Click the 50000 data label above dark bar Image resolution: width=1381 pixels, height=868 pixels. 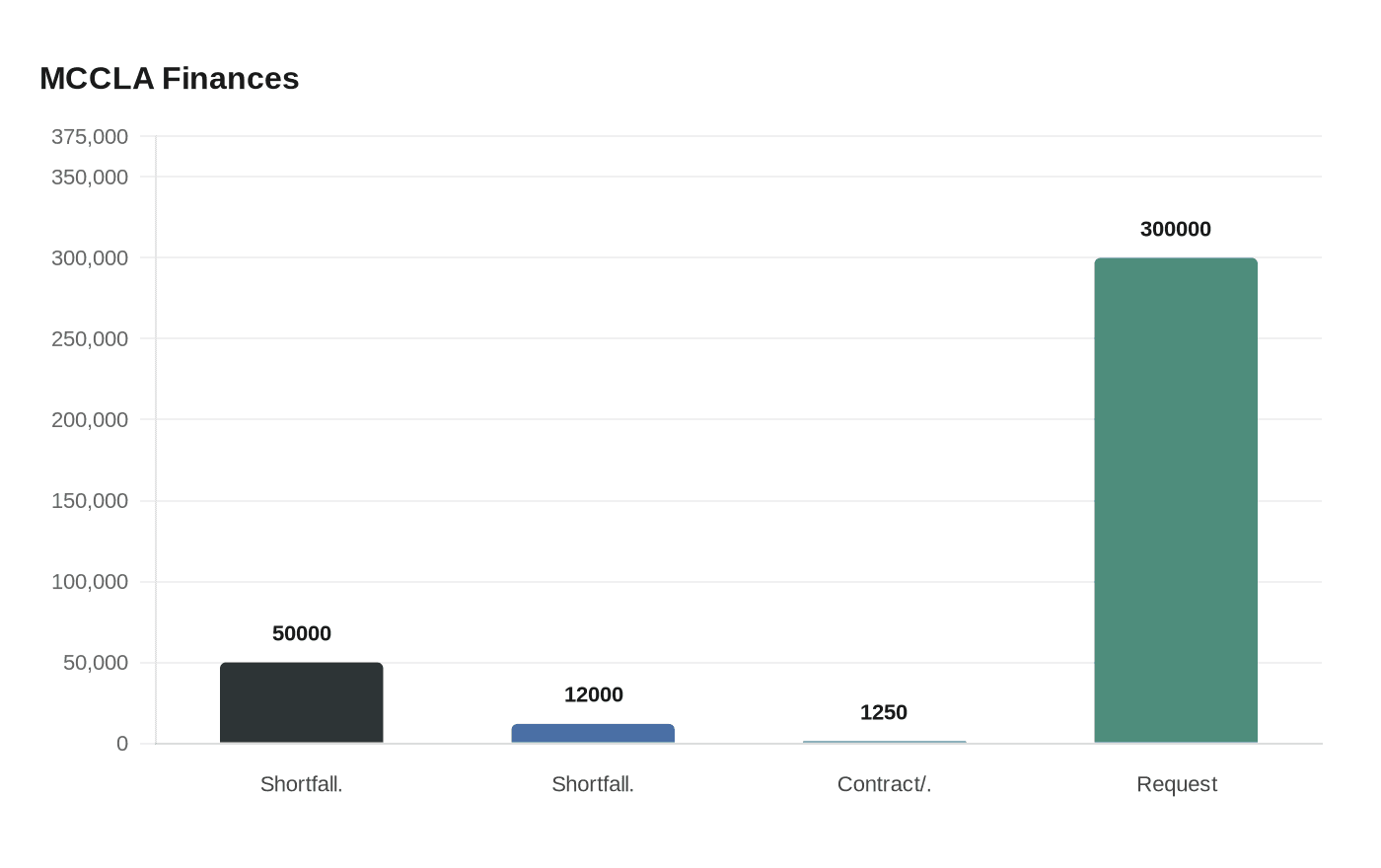click(x=301, y=633)
